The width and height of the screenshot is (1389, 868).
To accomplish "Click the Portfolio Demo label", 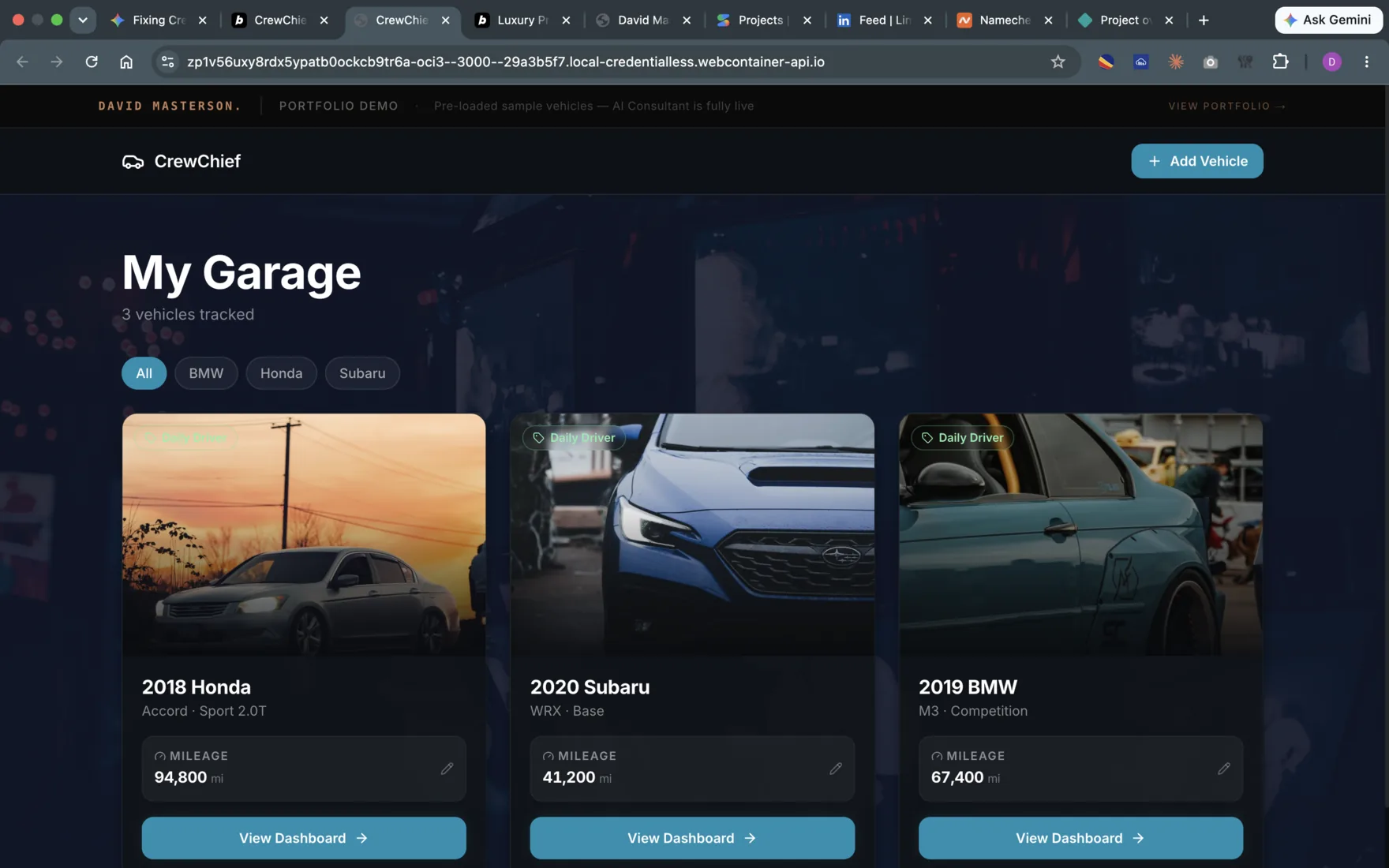I will pos(339,106).
